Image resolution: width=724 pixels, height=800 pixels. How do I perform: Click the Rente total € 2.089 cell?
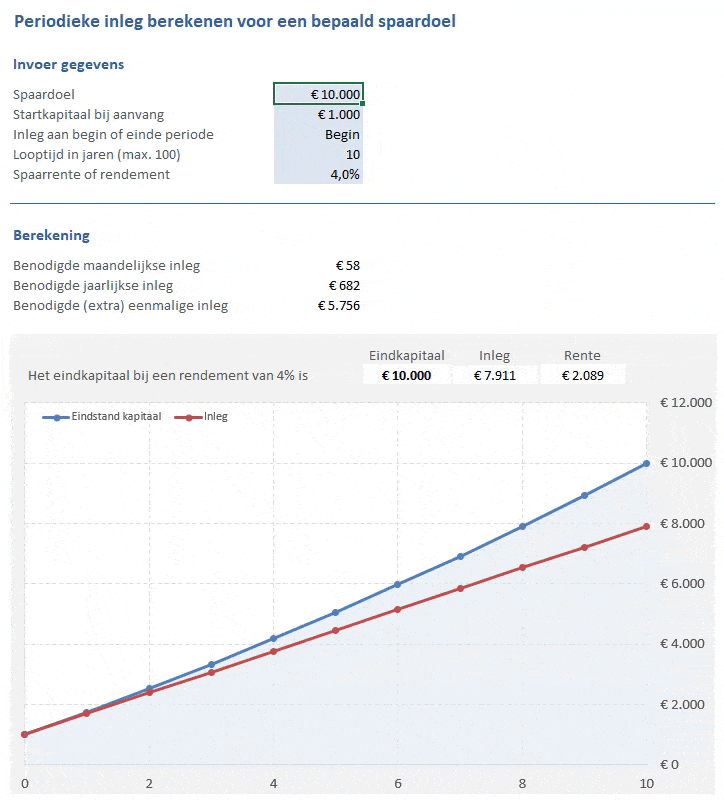582,375
